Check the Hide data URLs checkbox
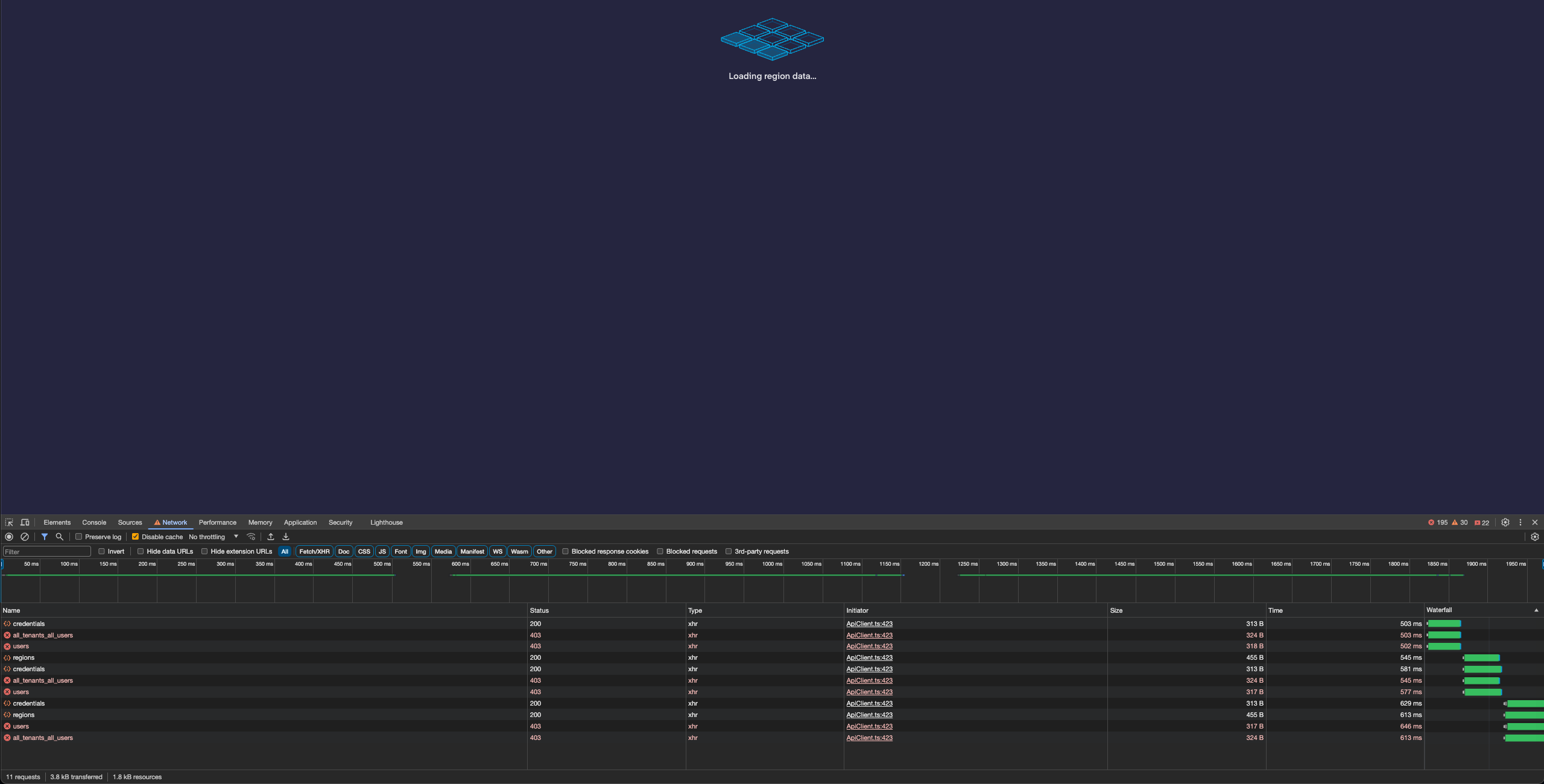 141,551
